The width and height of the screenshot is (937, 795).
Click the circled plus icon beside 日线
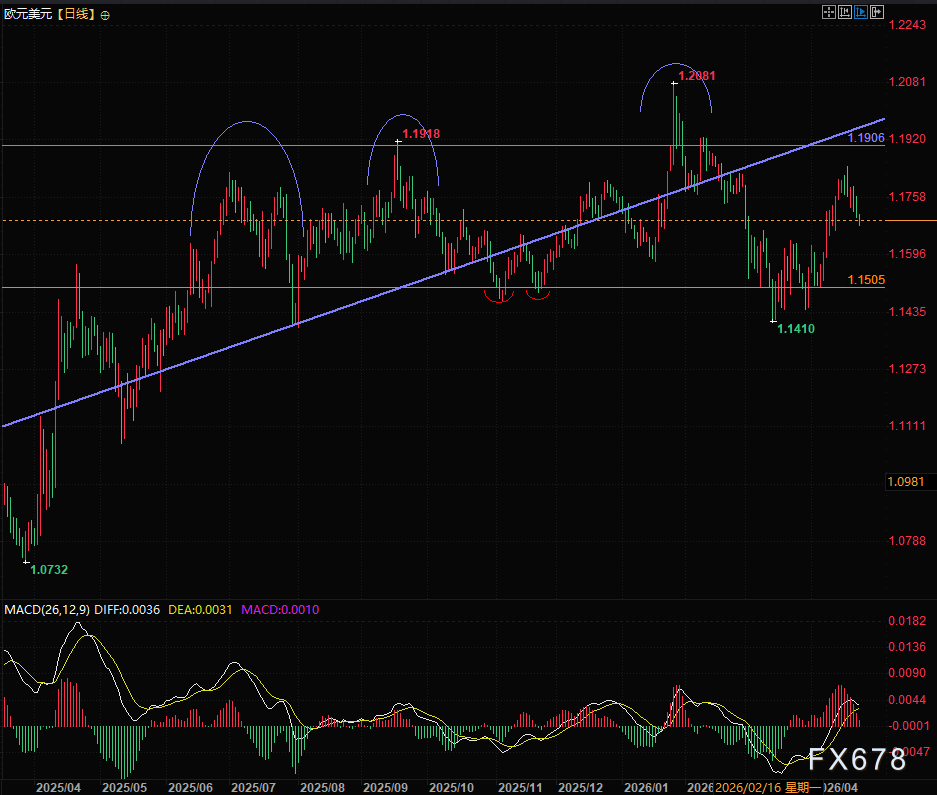[x=106, y=15]
